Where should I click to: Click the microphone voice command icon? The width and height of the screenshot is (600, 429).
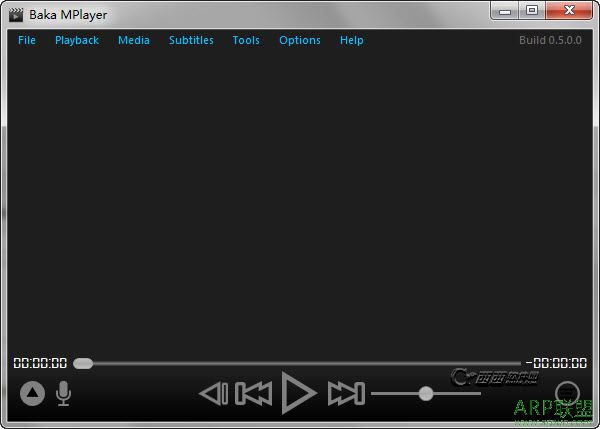pos(63,393)
